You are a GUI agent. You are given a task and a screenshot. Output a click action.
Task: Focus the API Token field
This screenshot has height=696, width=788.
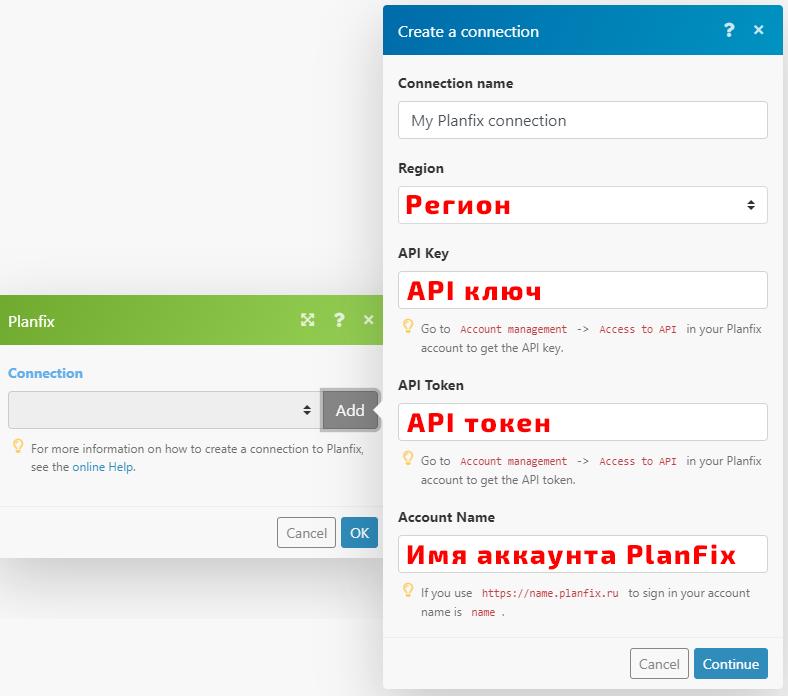(x=582, y=422)
